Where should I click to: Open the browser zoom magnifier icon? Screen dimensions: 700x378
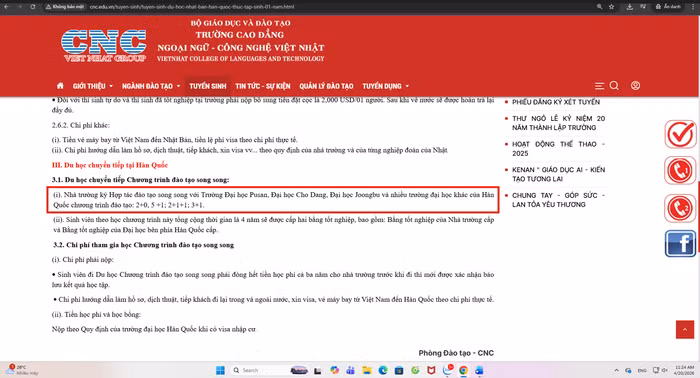click(600, 7)
